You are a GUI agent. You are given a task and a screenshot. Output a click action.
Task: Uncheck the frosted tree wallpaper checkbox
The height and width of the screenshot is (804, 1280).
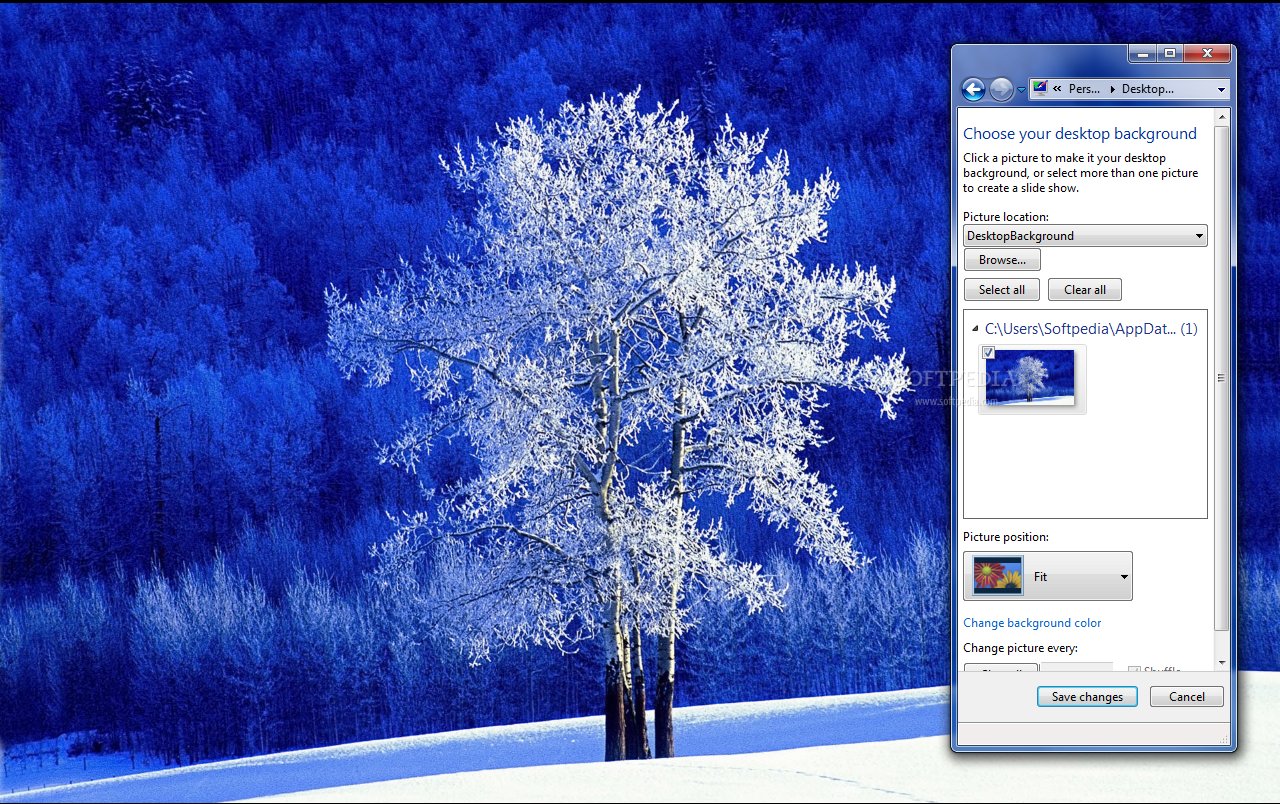988,353
